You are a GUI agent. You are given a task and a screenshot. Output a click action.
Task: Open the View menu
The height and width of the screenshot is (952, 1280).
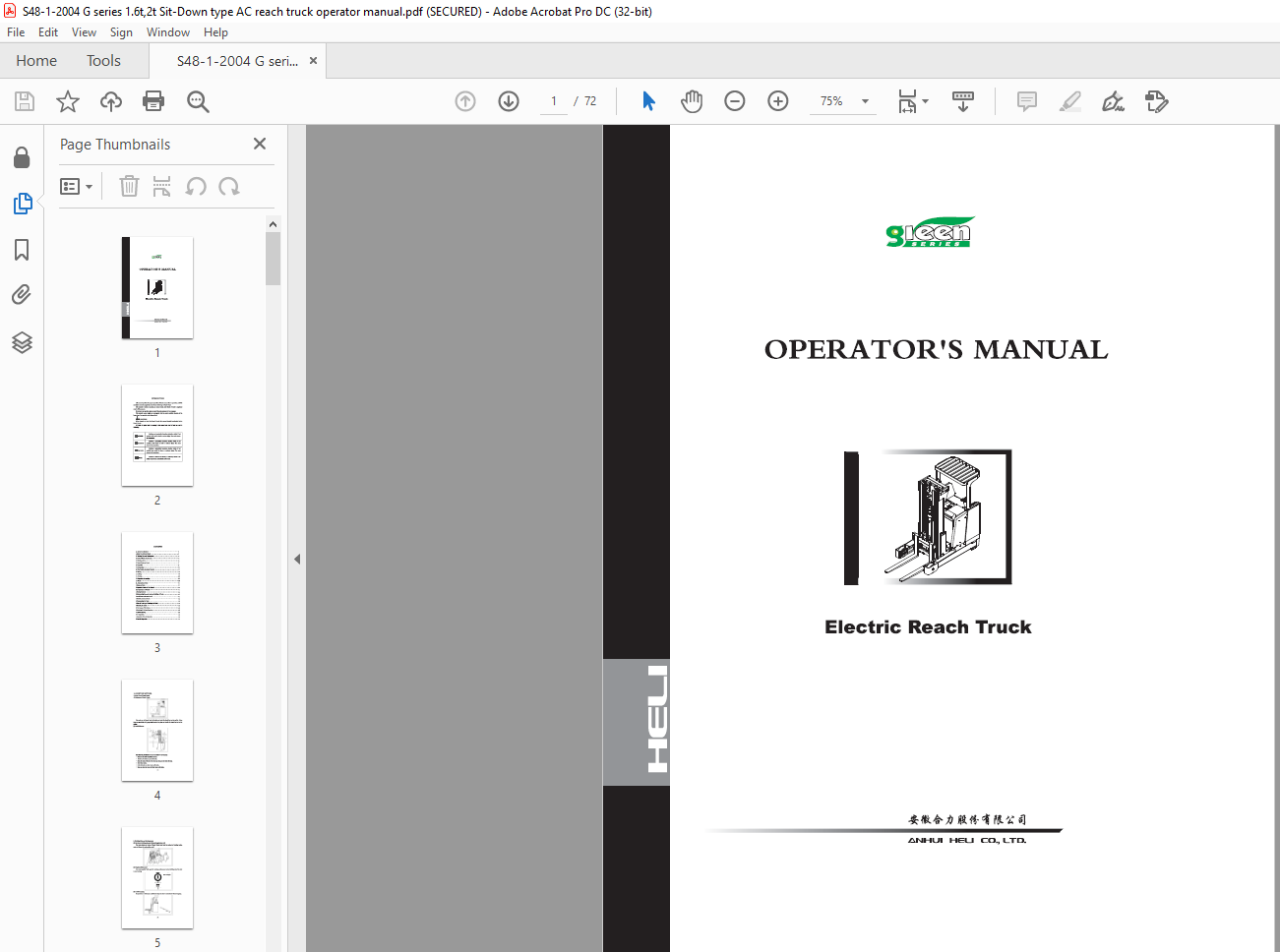[84, 32]
